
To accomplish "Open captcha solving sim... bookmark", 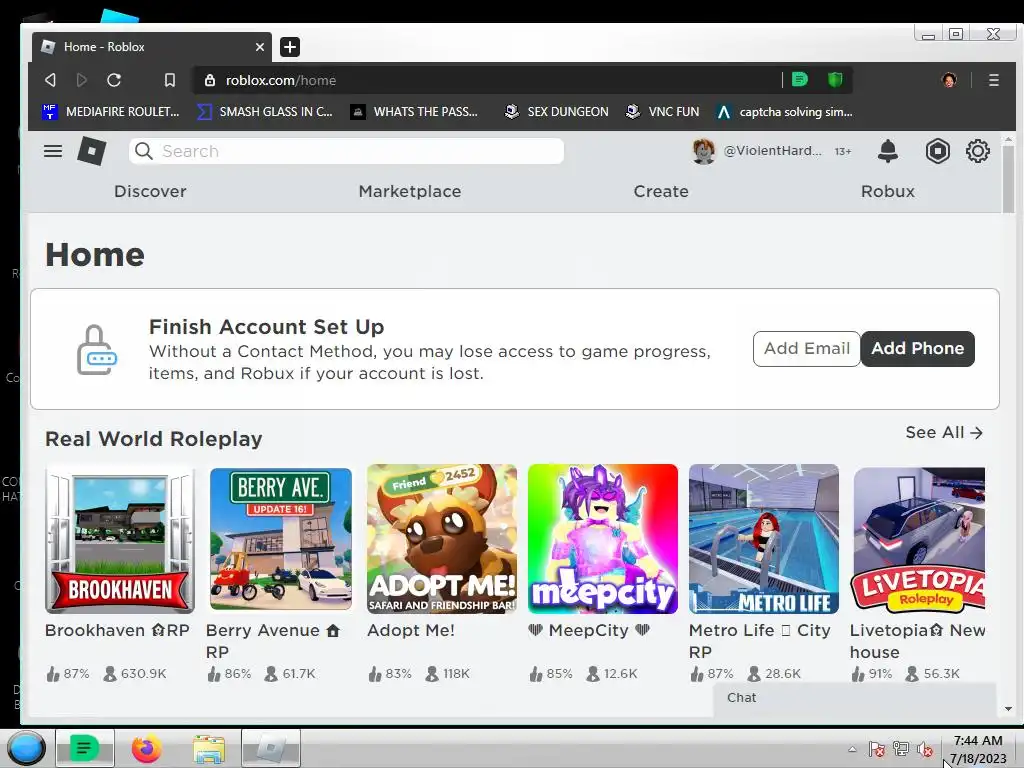I will [784, 112].
